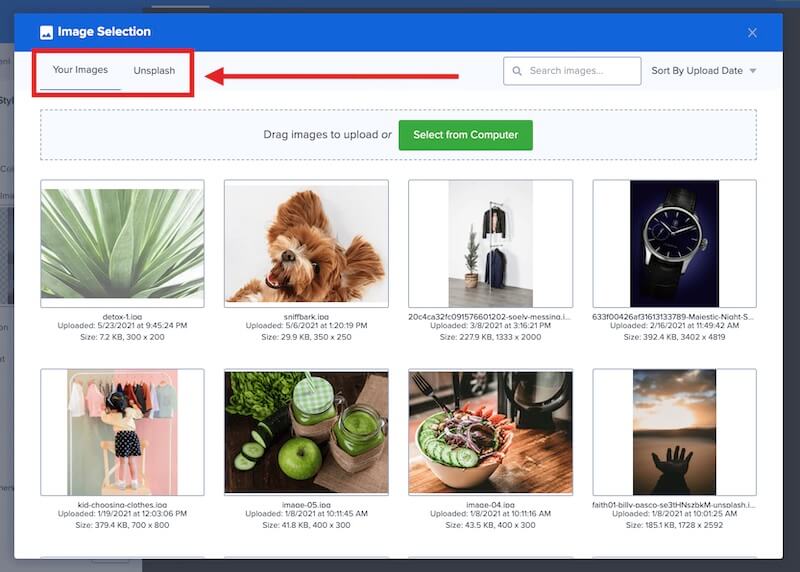Click the detox-1.jpg file name

click(x=122, y=316)
